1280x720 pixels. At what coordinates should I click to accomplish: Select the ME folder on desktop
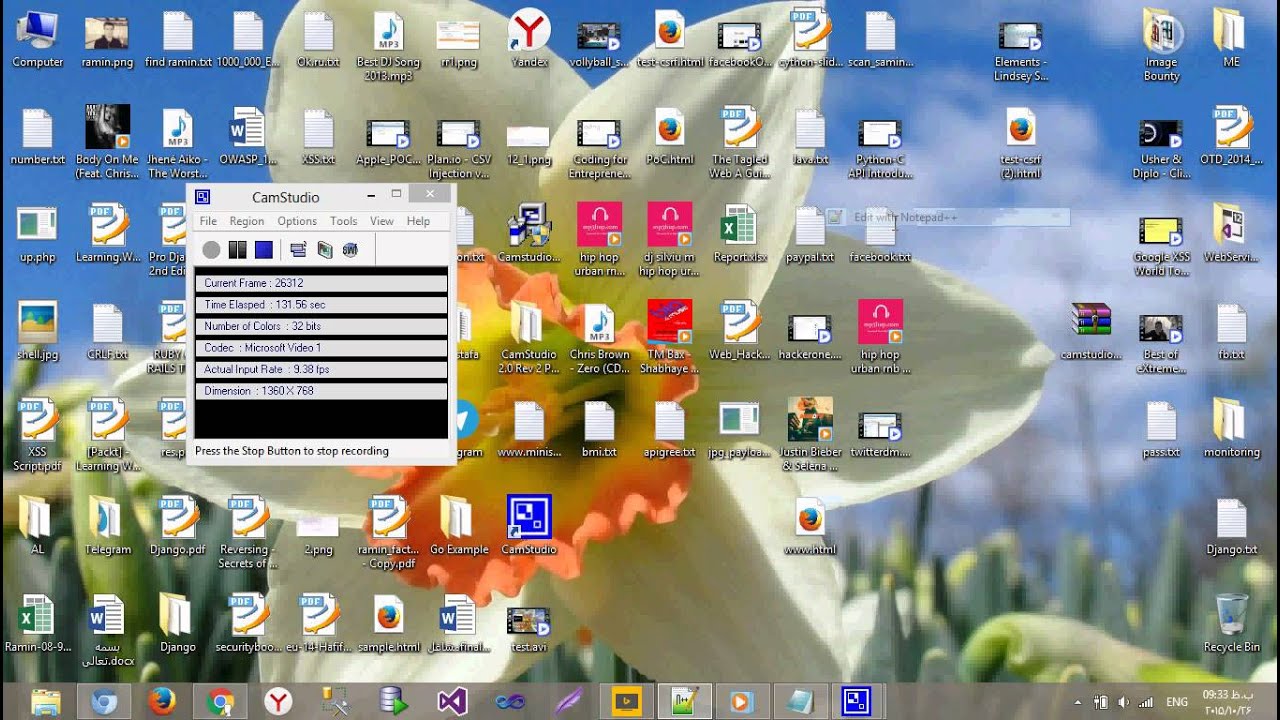click(x=1232, y=40)
